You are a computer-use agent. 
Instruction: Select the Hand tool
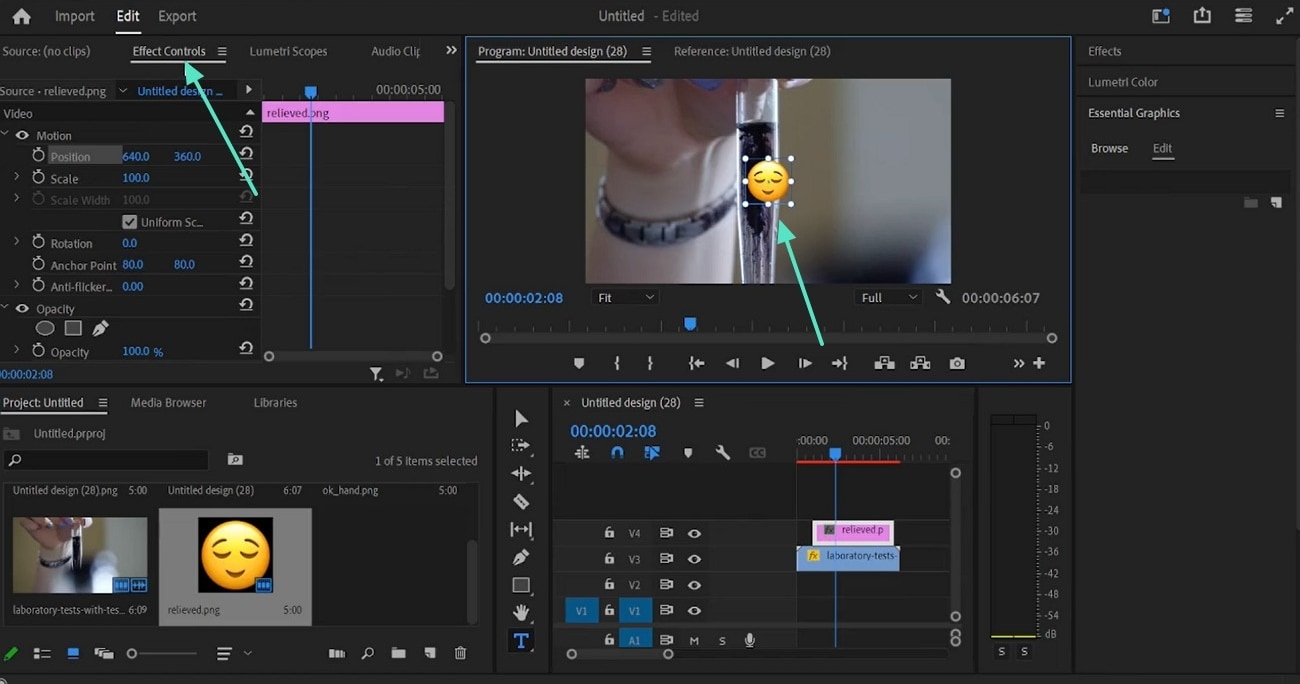520,612
